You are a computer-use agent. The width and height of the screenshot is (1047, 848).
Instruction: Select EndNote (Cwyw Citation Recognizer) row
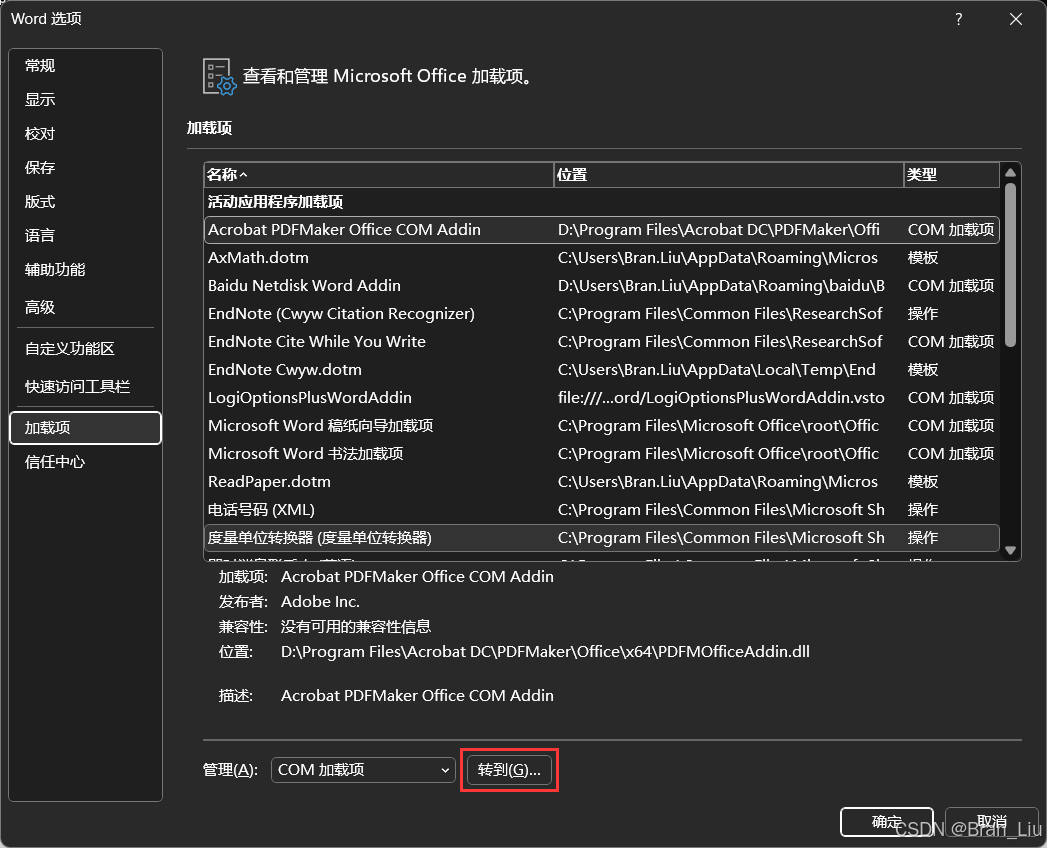(602, 314)
